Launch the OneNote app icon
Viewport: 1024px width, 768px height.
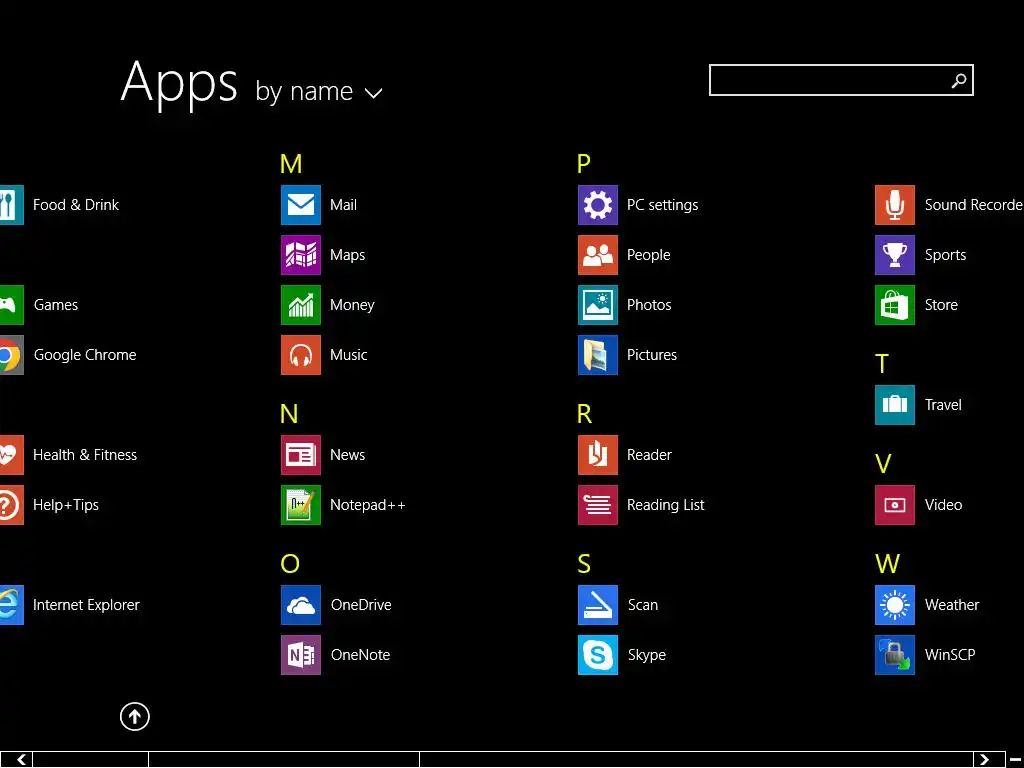click(x=300, y=654)
